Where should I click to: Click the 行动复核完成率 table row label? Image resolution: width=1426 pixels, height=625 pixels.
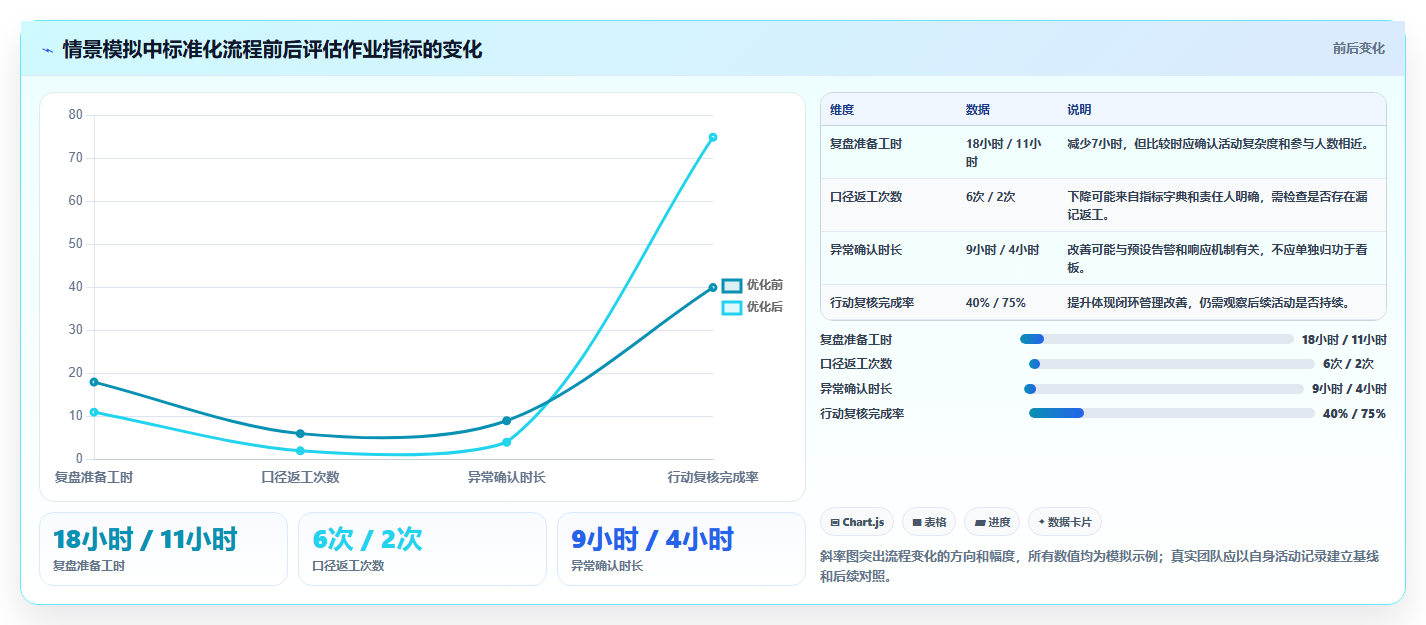[872, 302]
